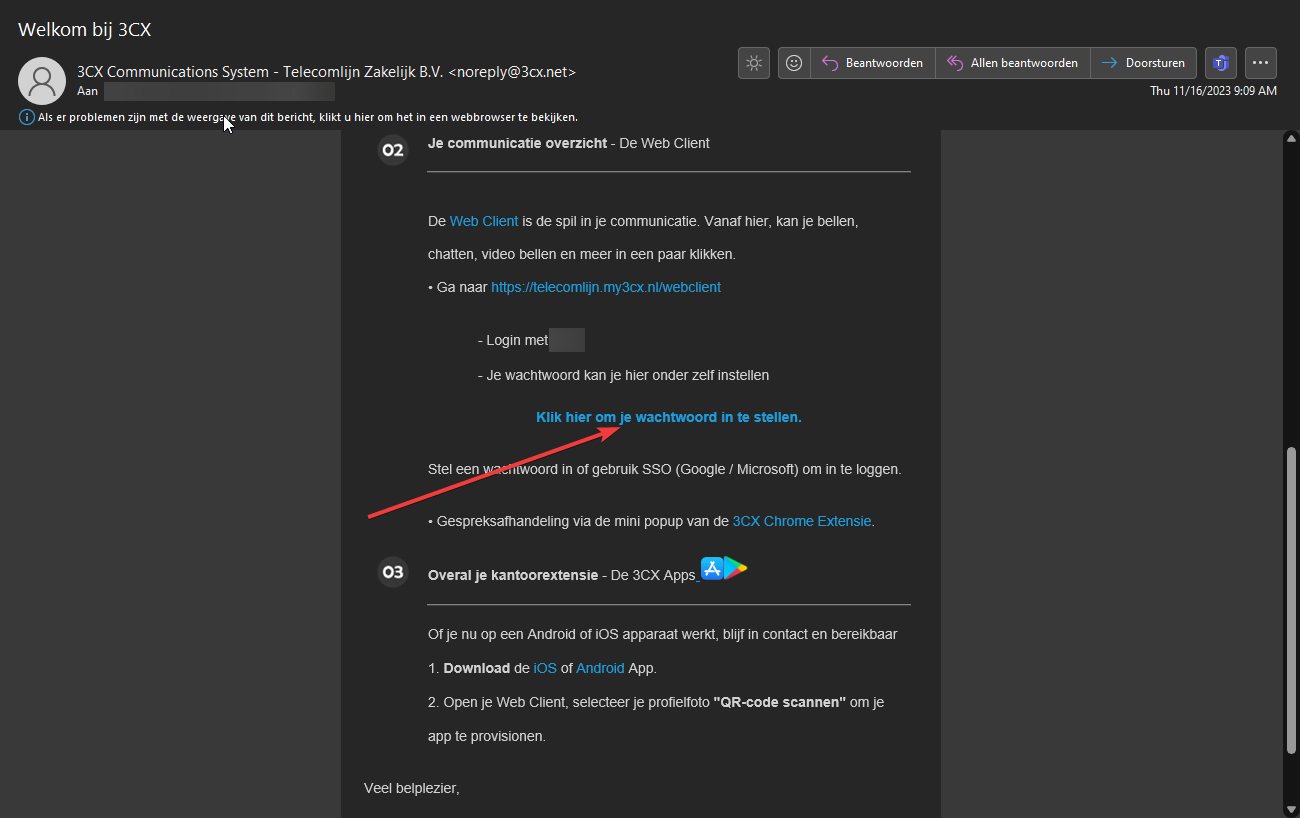Reply with the Beantwoorden button
Viewport: 1300px width, 818px height.
[x=873, y=63]
